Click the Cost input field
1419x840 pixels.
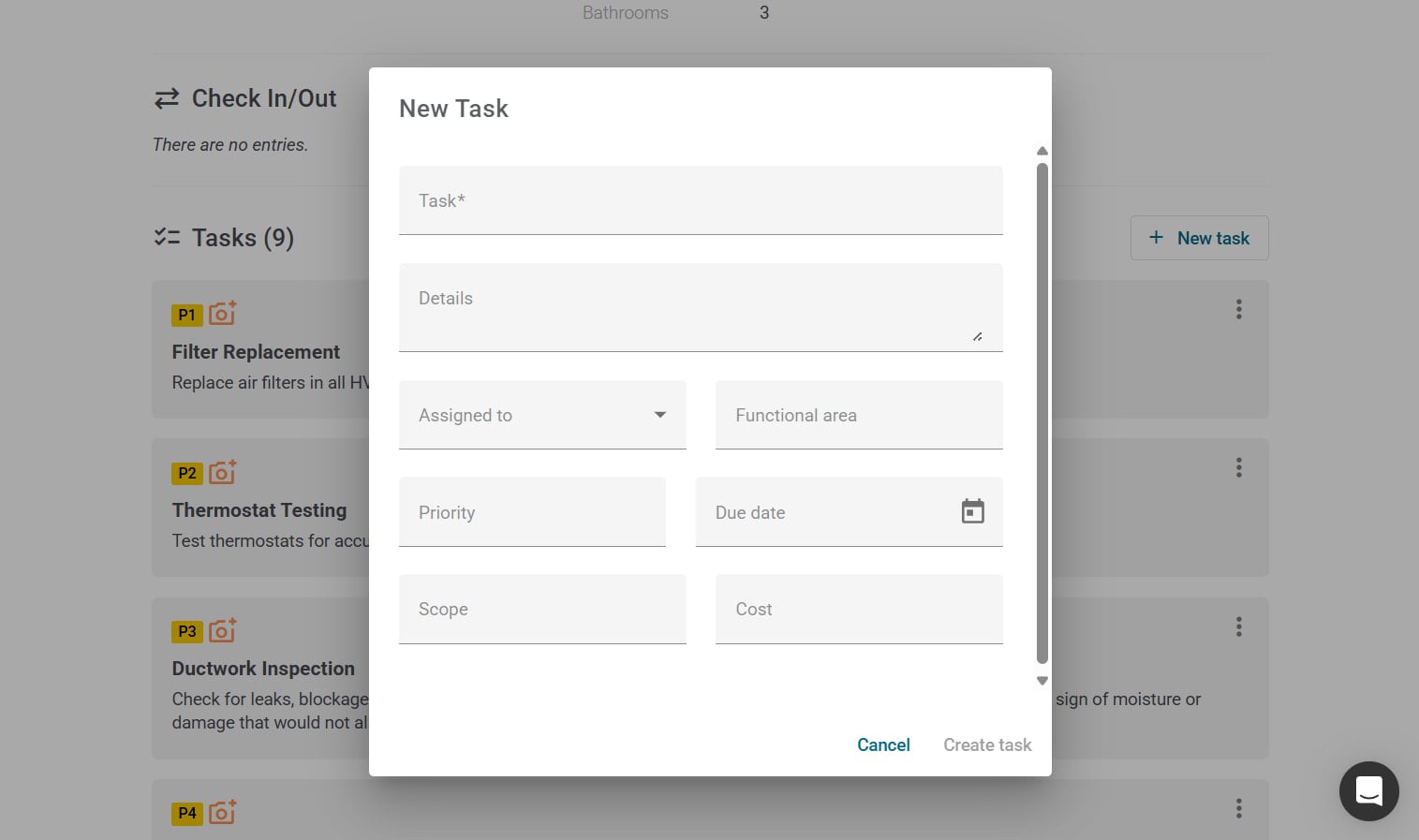(x=859, y=610)
